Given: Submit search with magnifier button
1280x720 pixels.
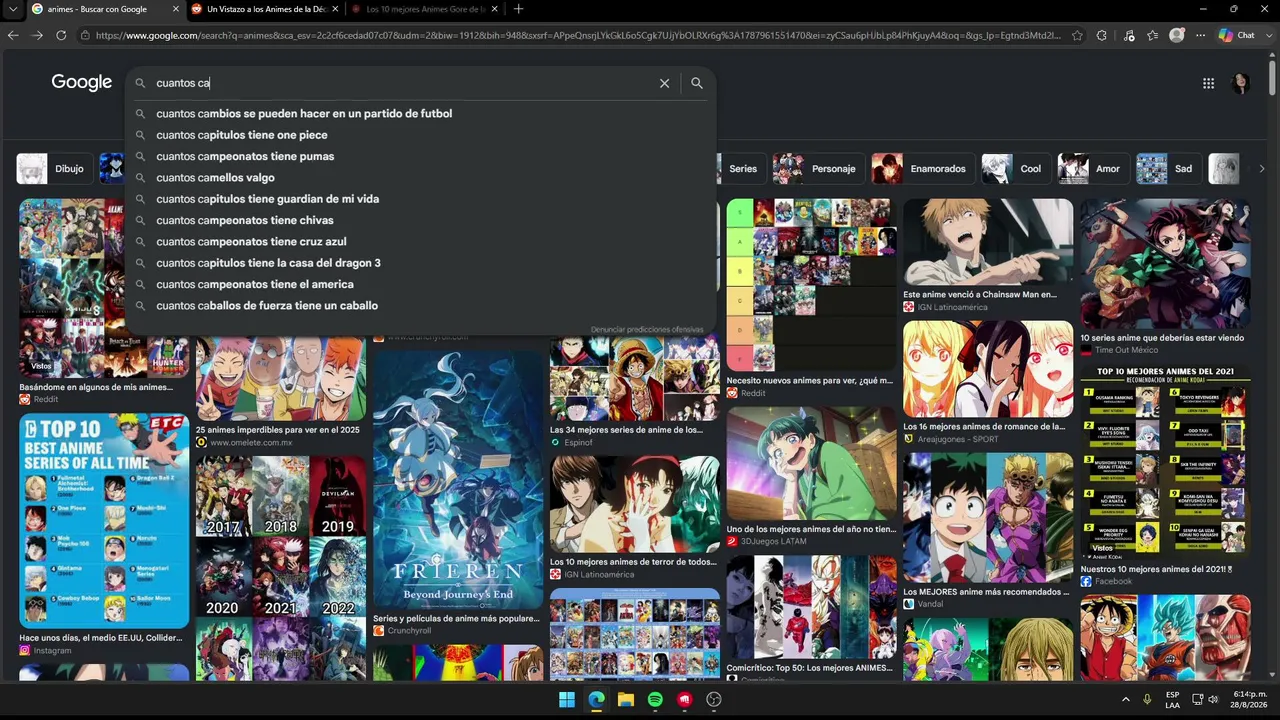Looking at the screenshot, I should (697, 83).
